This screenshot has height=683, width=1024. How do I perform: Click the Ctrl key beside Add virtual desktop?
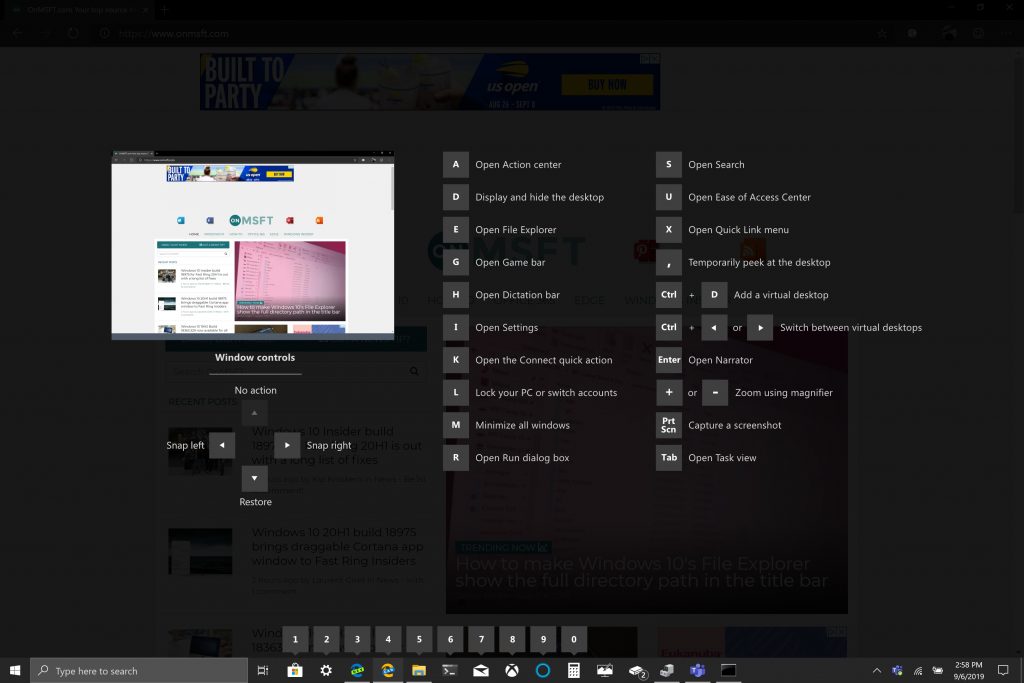tap(669, 294)
